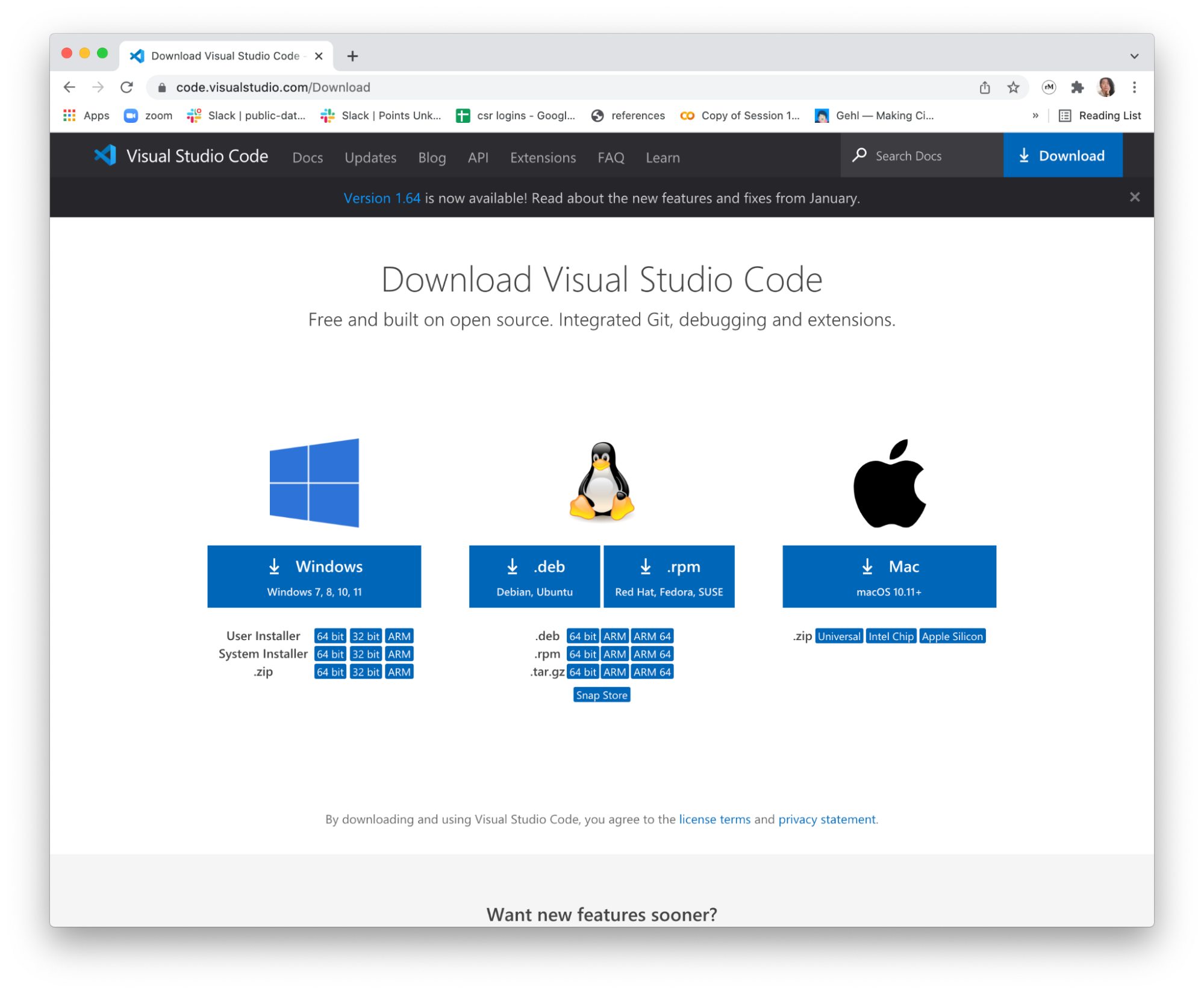Click the browser reload icon
This screenshot has height=993, width=1204.
126,87
